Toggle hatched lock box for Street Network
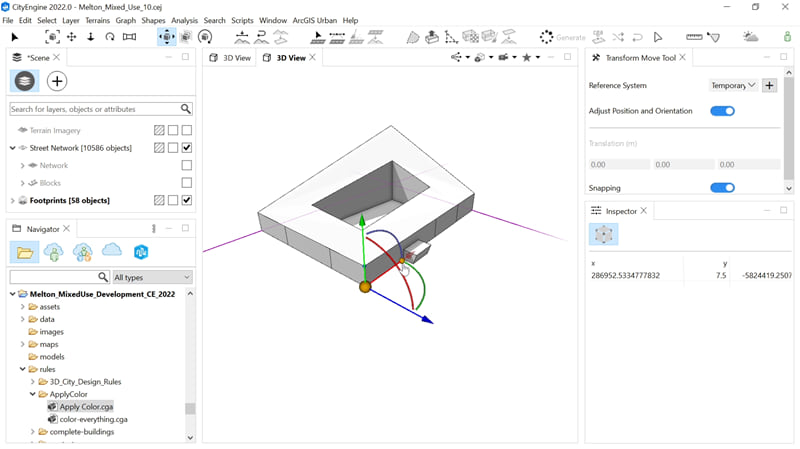The height and width of the screenshot is (449, 800). [159, 148]
